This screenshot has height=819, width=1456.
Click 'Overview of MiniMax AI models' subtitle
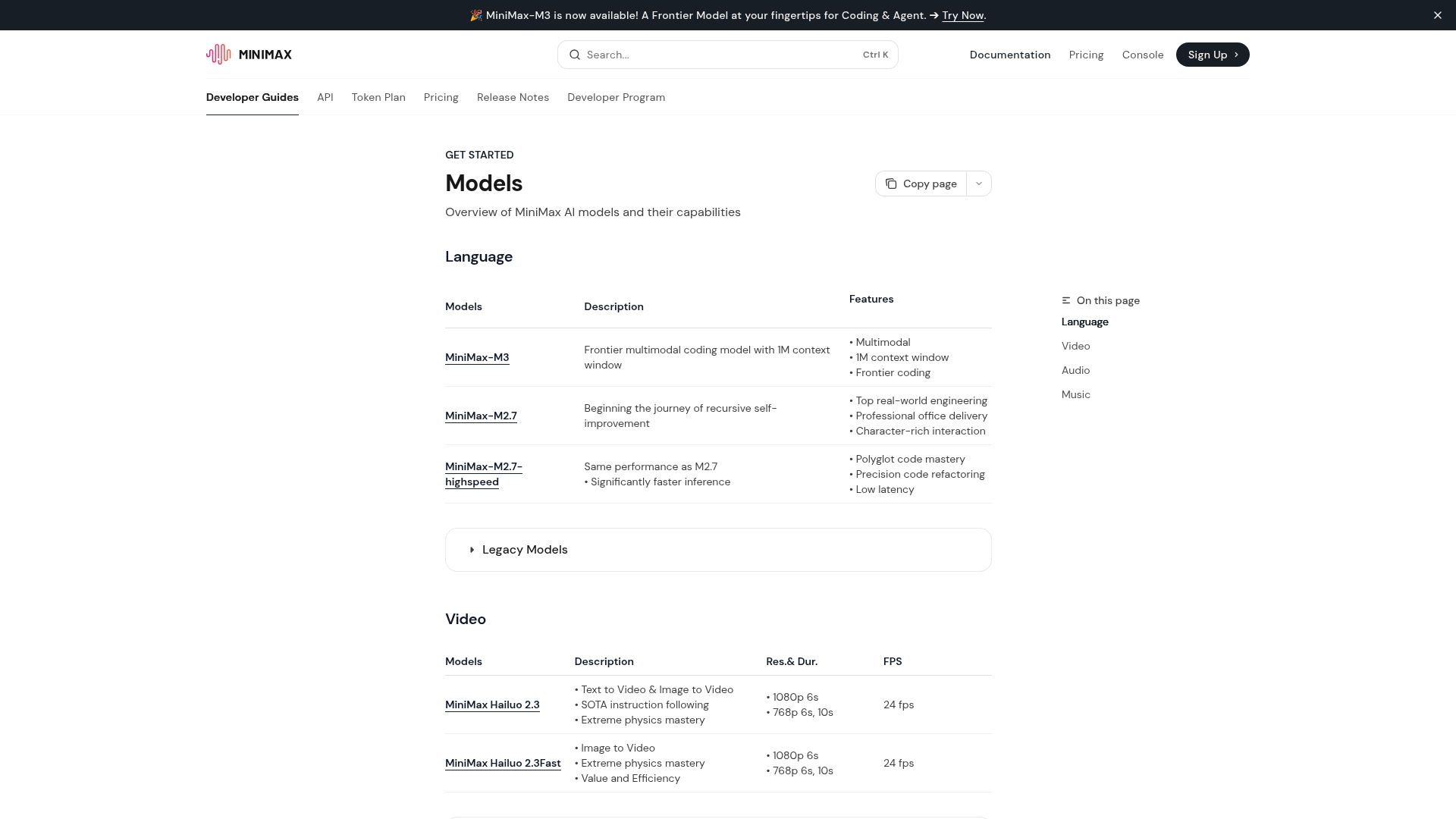coord(593,212)
